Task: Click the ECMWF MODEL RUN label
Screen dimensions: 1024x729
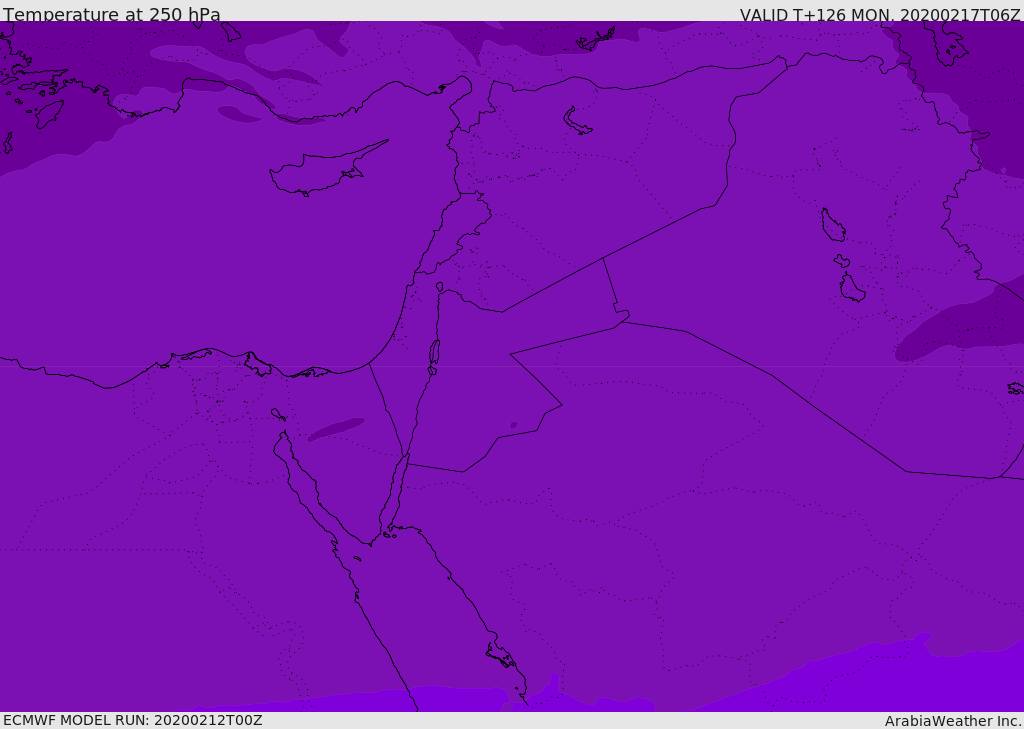Action: 133,720
